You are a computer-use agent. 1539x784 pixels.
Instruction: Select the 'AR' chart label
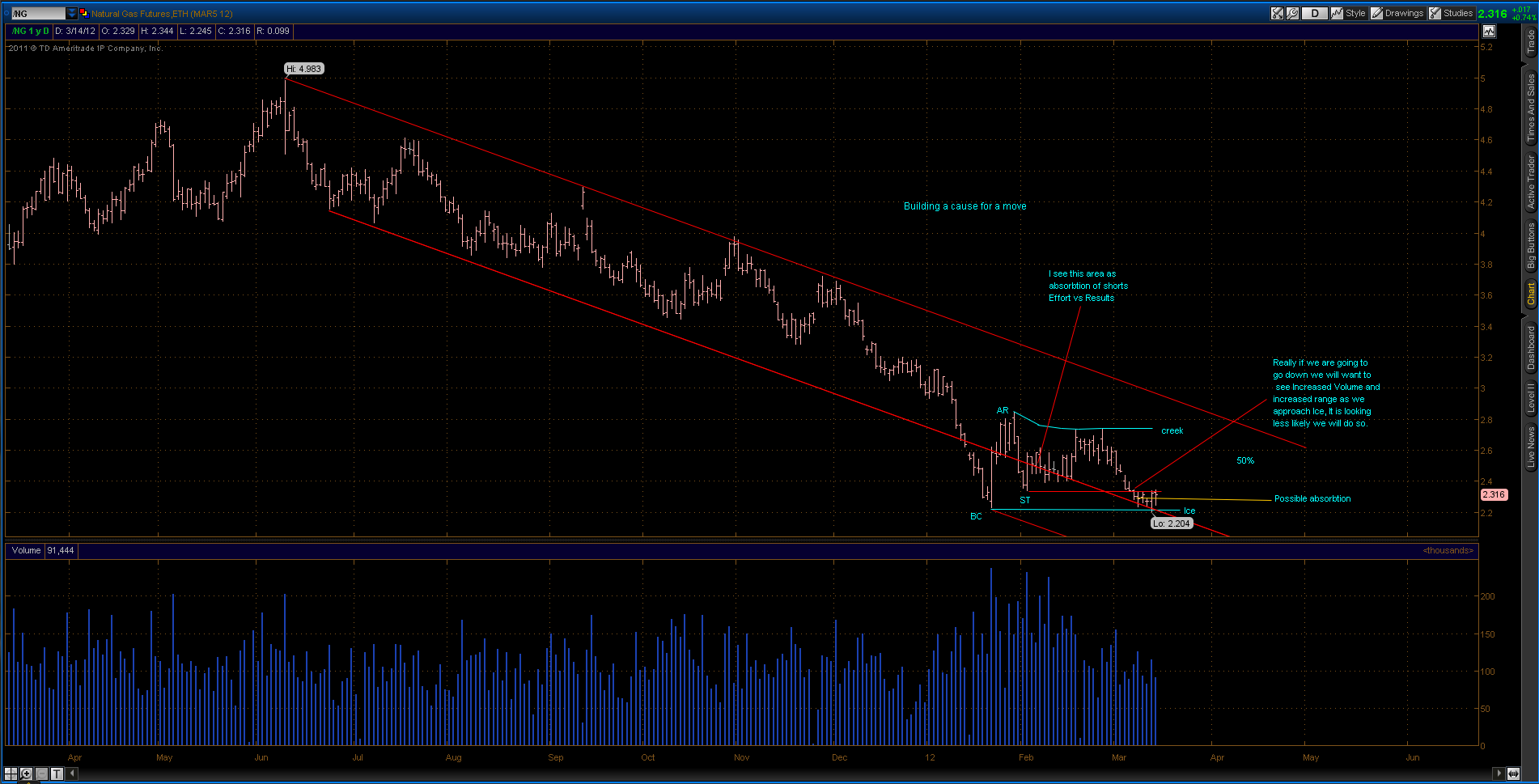(x=1003, y=410)
